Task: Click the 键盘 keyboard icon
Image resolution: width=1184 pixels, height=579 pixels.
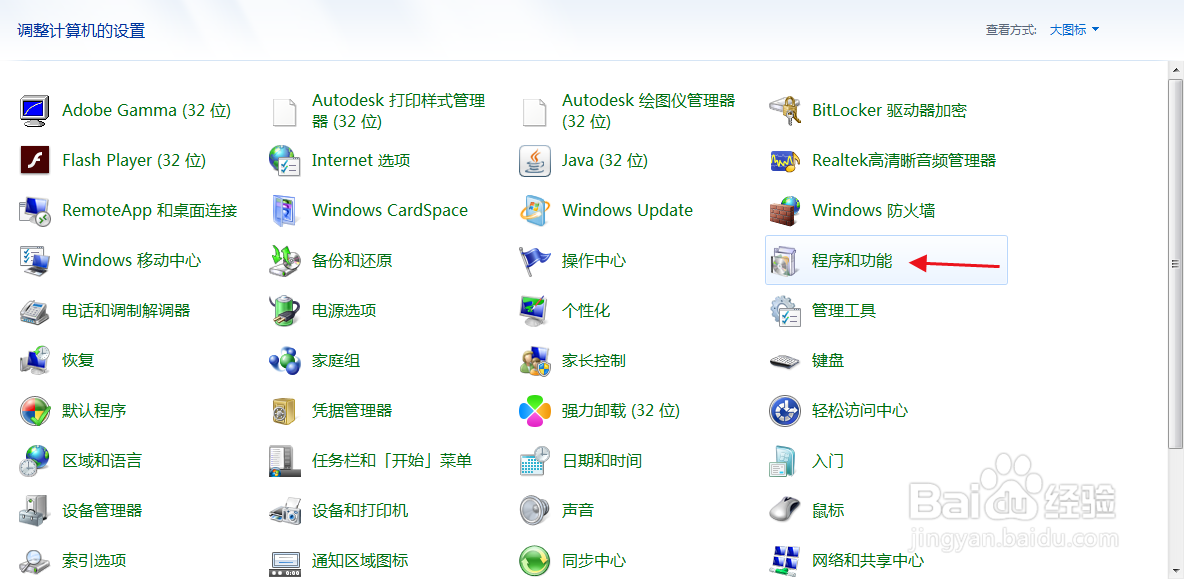Action: [x=785, y=360]
